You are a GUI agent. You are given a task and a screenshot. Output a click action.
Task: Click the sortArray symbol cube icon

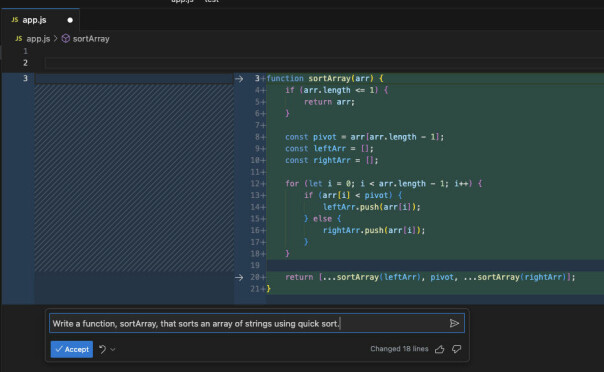(66, 39)
